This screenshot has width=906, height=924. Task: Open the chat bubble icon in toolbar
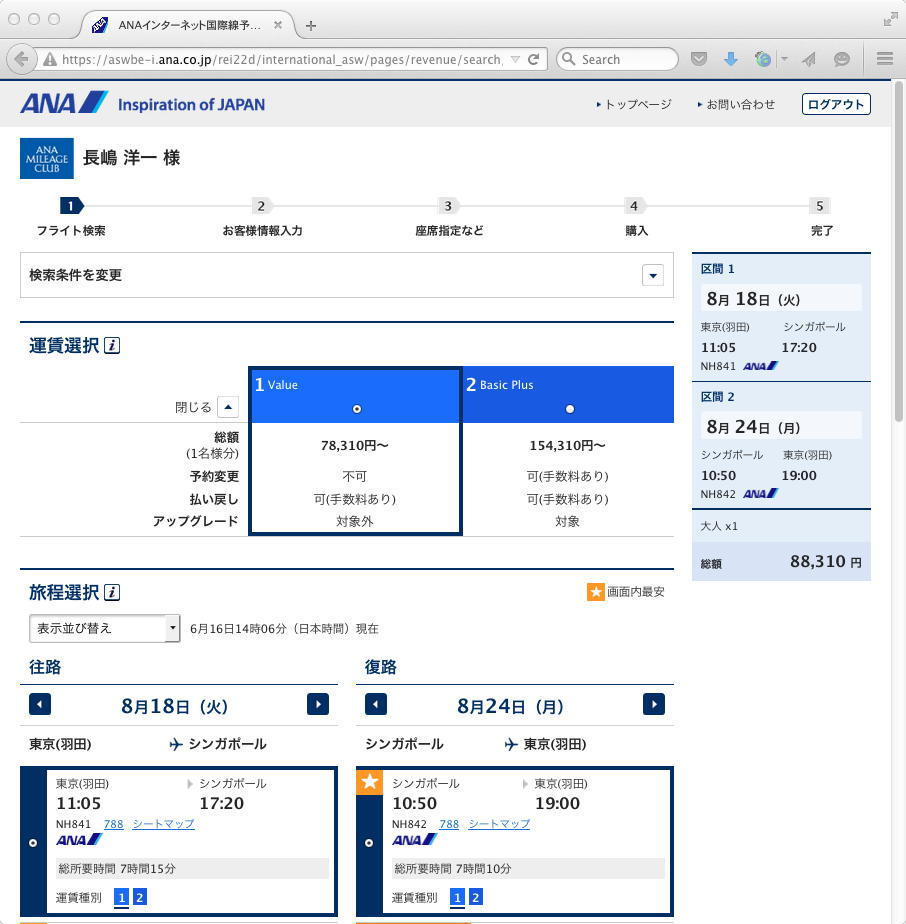coord(841,59)
